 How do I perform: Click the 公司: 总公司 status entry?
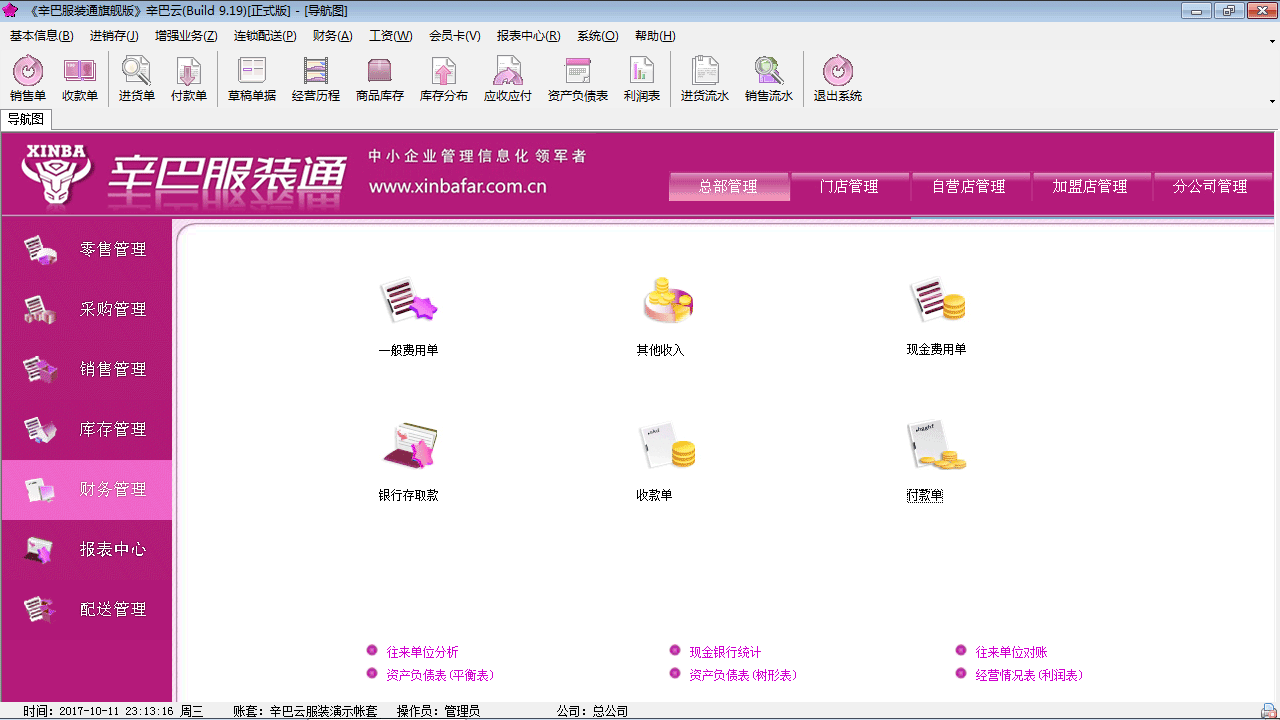[x=592, y=711]
